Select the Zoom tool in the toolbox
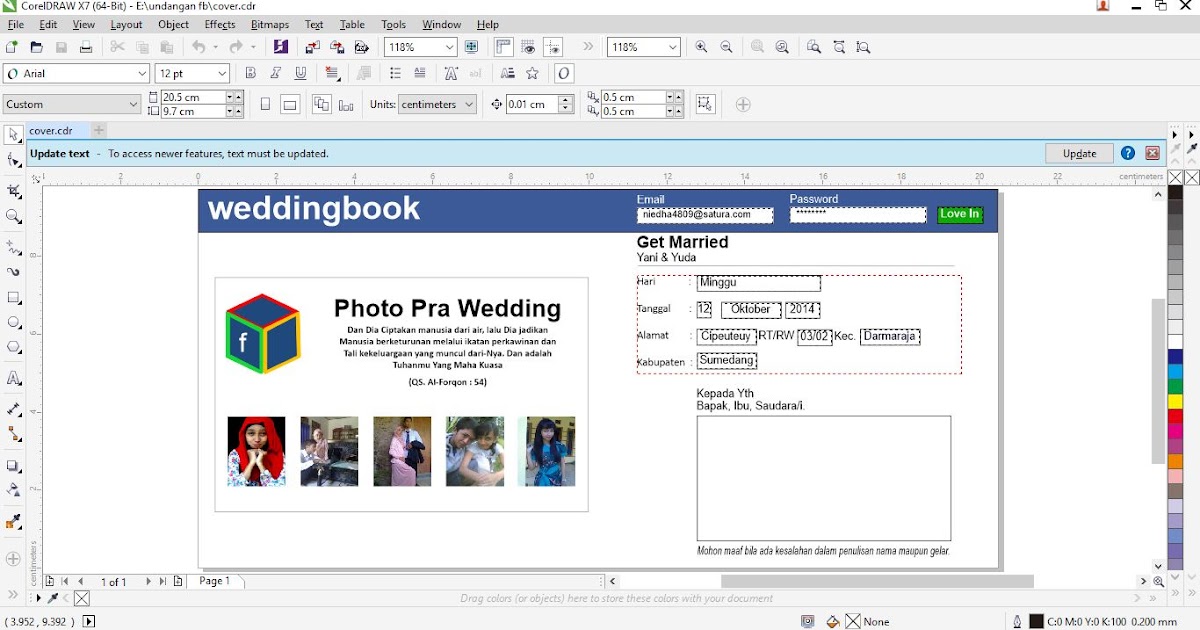The height and width of the screenshot is (630, 1200). (14, 217)
